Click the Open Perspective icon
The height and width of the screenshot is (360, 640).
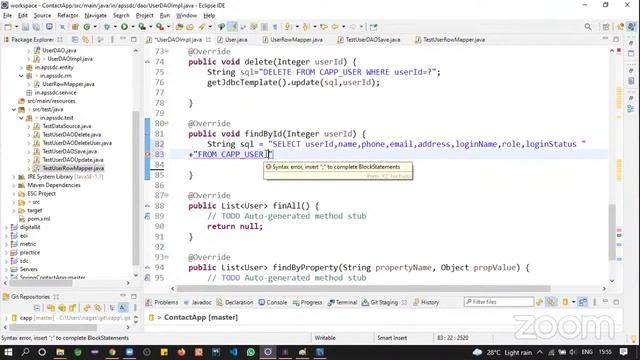pyautogui.click(x=606, y=27)
